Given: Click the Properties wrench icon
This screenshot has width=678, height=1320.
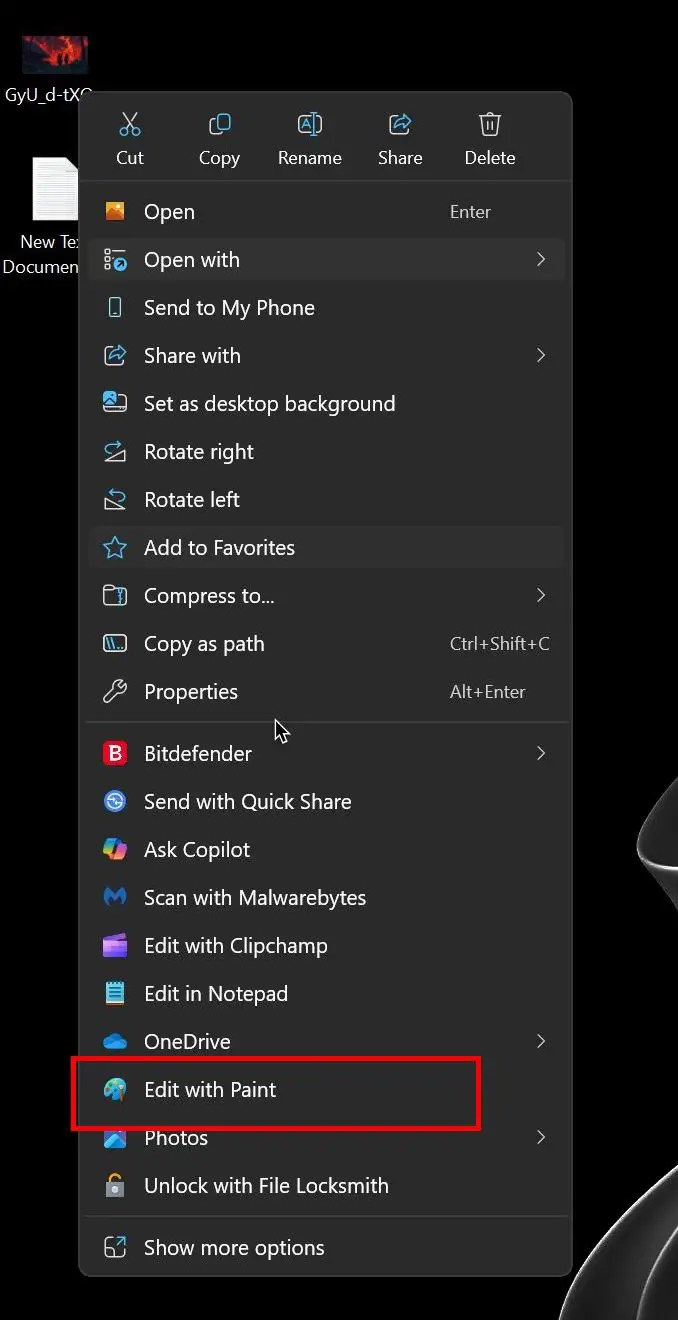Looking at the screenshot, I should [x=115, y=692].
